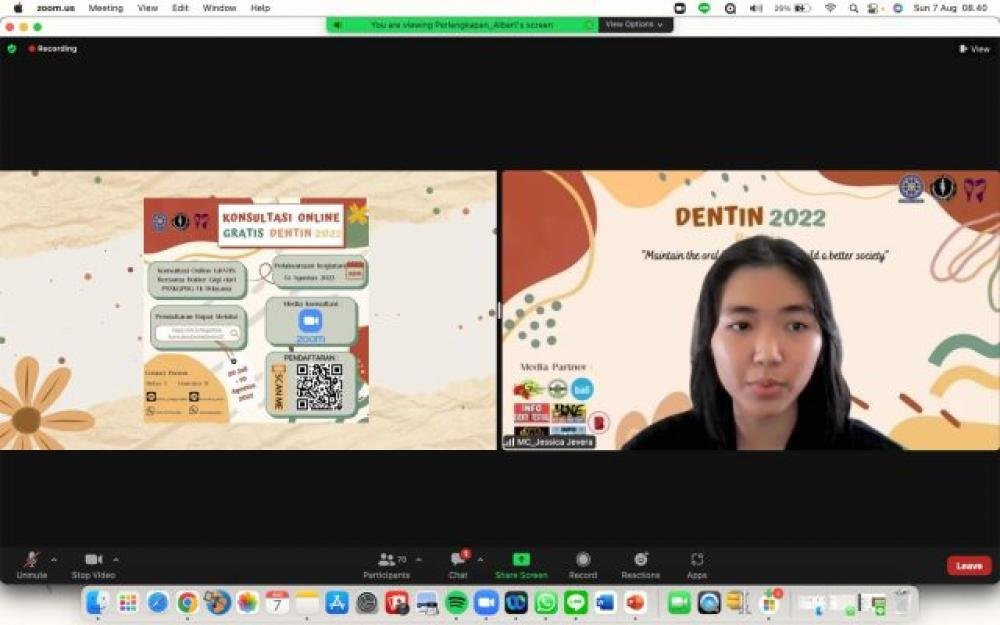Open the View Options dropdown
This screenshot has width=1000, height=625.
(634, 24)
